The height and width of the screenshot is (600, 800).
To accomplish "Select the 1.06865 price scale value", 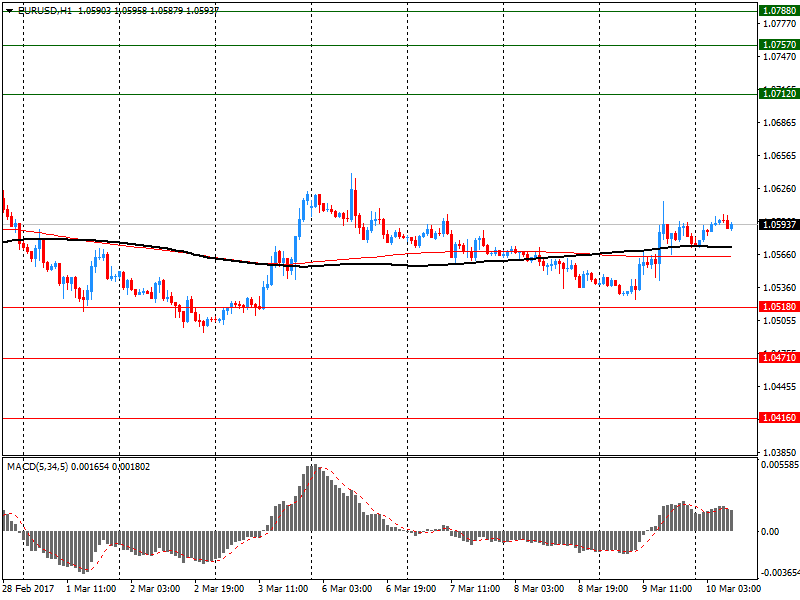I will (x=780, y=122).
